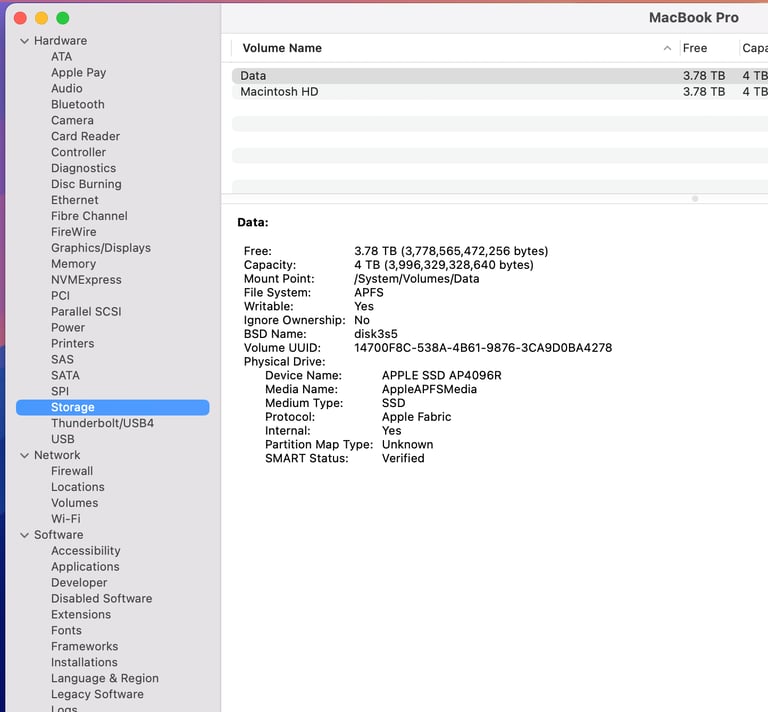Screen dimensions: 768x712
Task: Open Accessibility under Software
Action: 85,551
